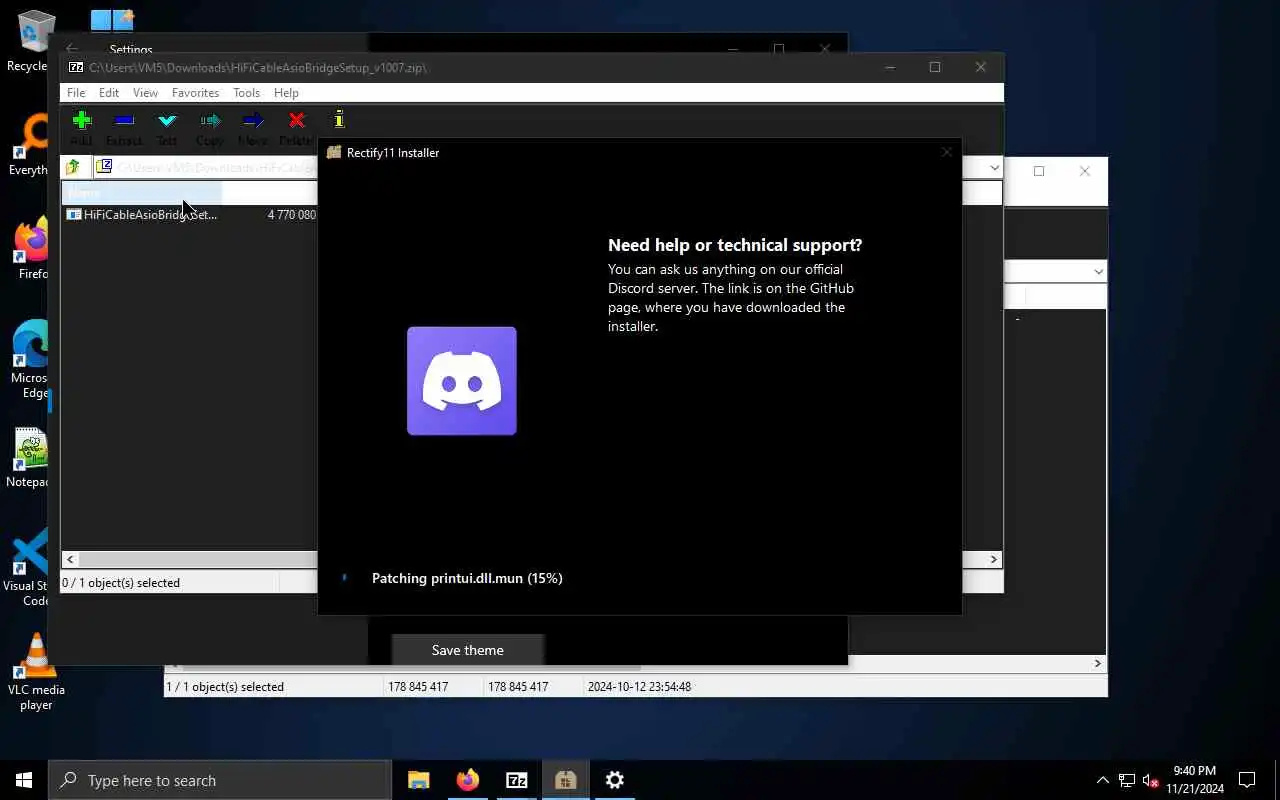Click the taskbar search box
1280x800 pixels.
[220, 780]
